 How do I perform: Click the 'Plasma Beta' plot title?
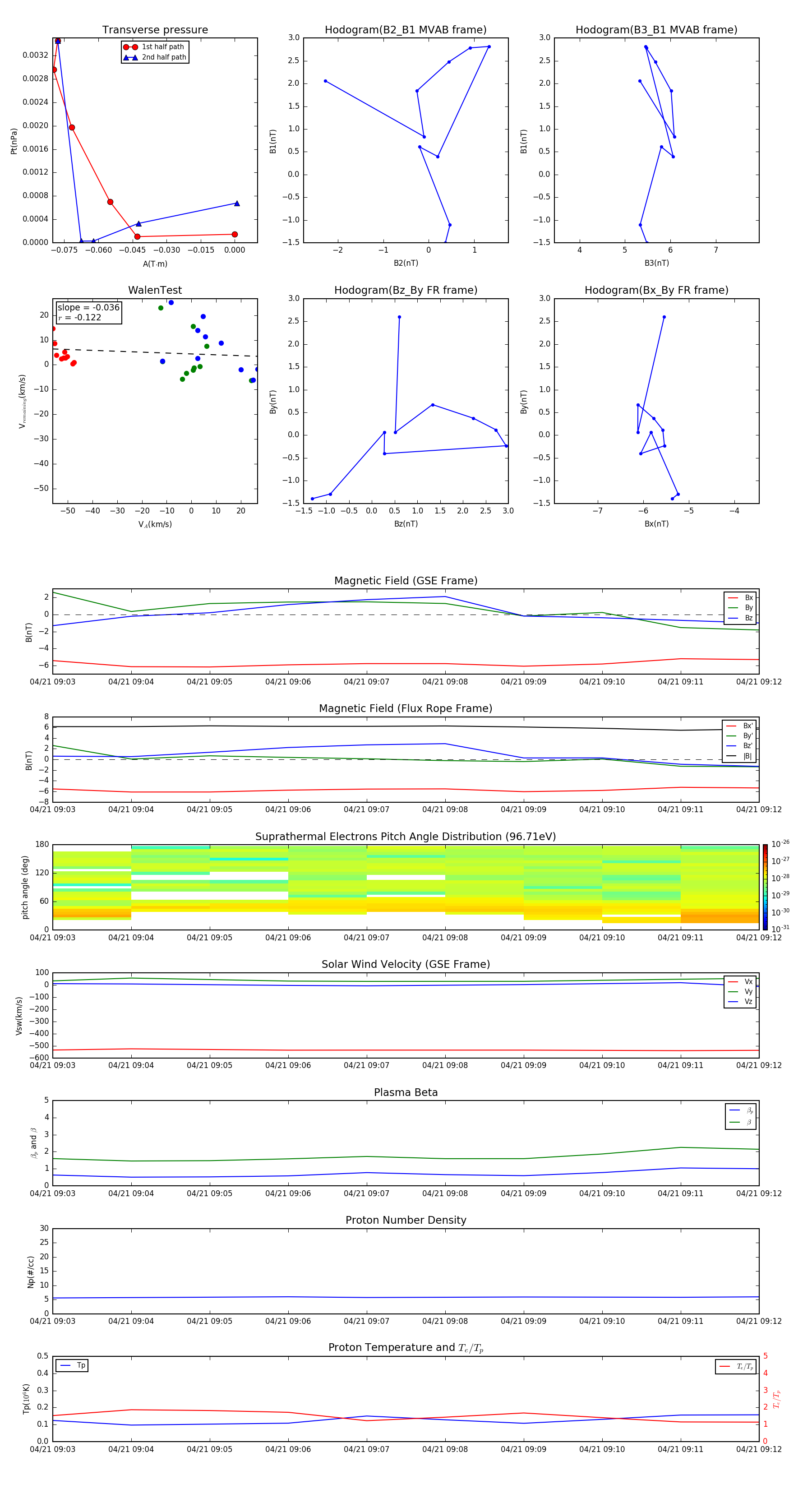coord(406,1093)
